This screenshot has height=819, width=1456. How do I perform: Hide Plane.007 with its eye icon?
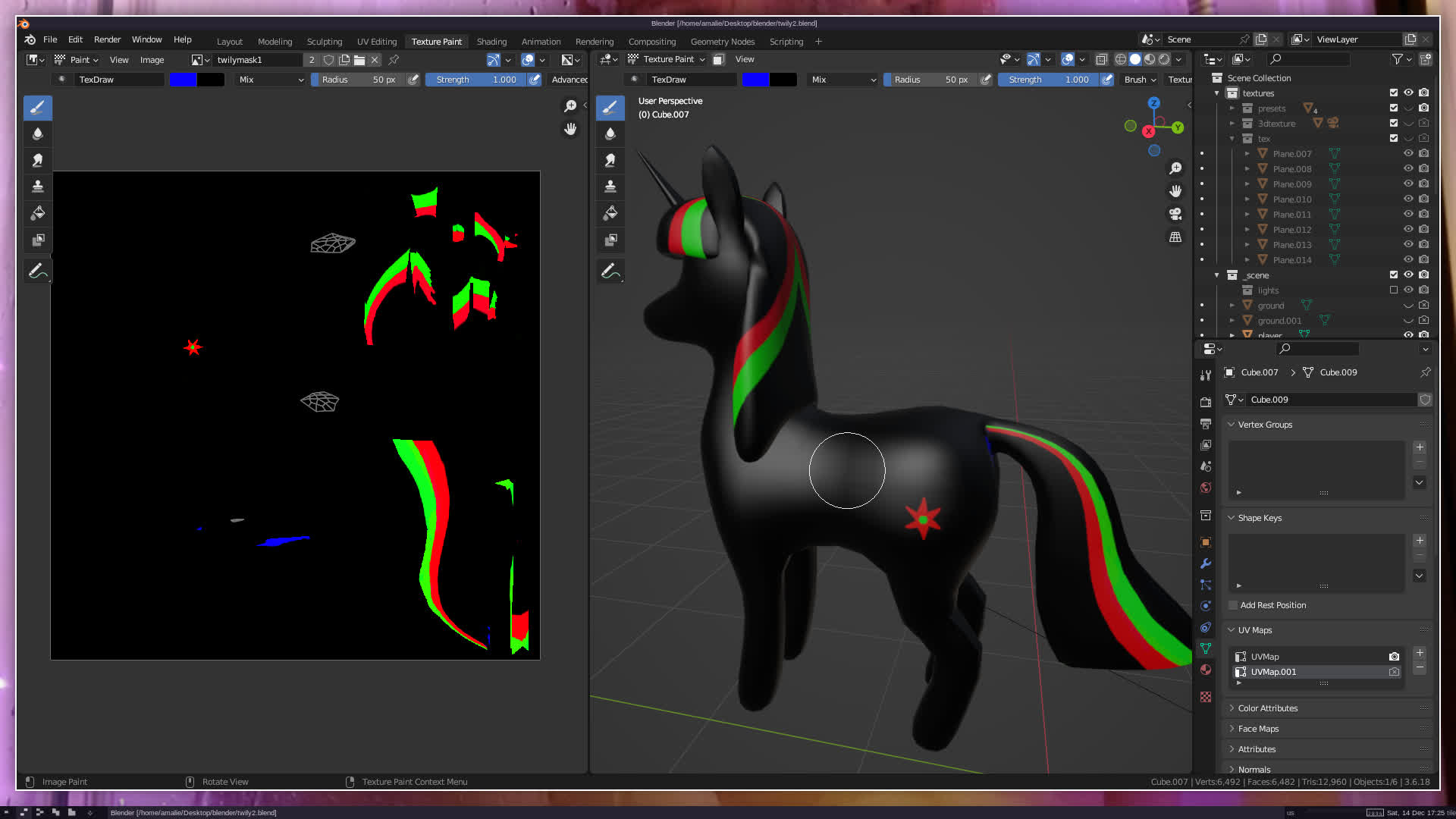pos(1408,153)
